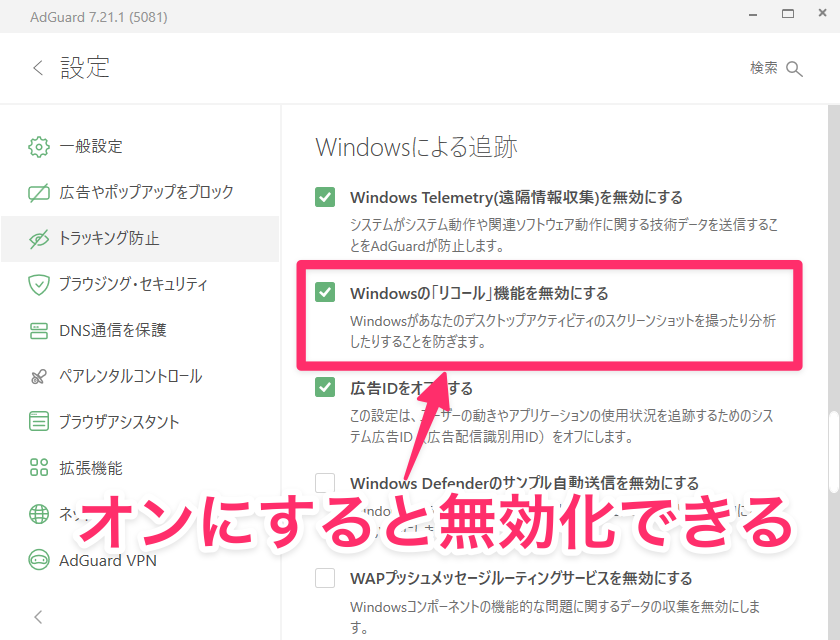
Task: Click the Windows Telemetry(遠隔情報収集)を無効にする label
Action: pos(516,198)
